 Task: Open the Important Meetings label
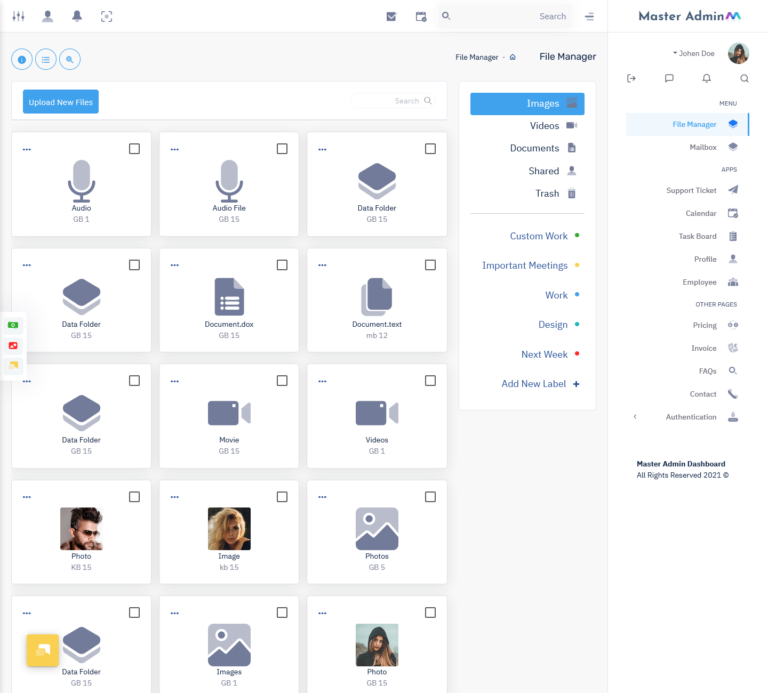tap(525, 265)
